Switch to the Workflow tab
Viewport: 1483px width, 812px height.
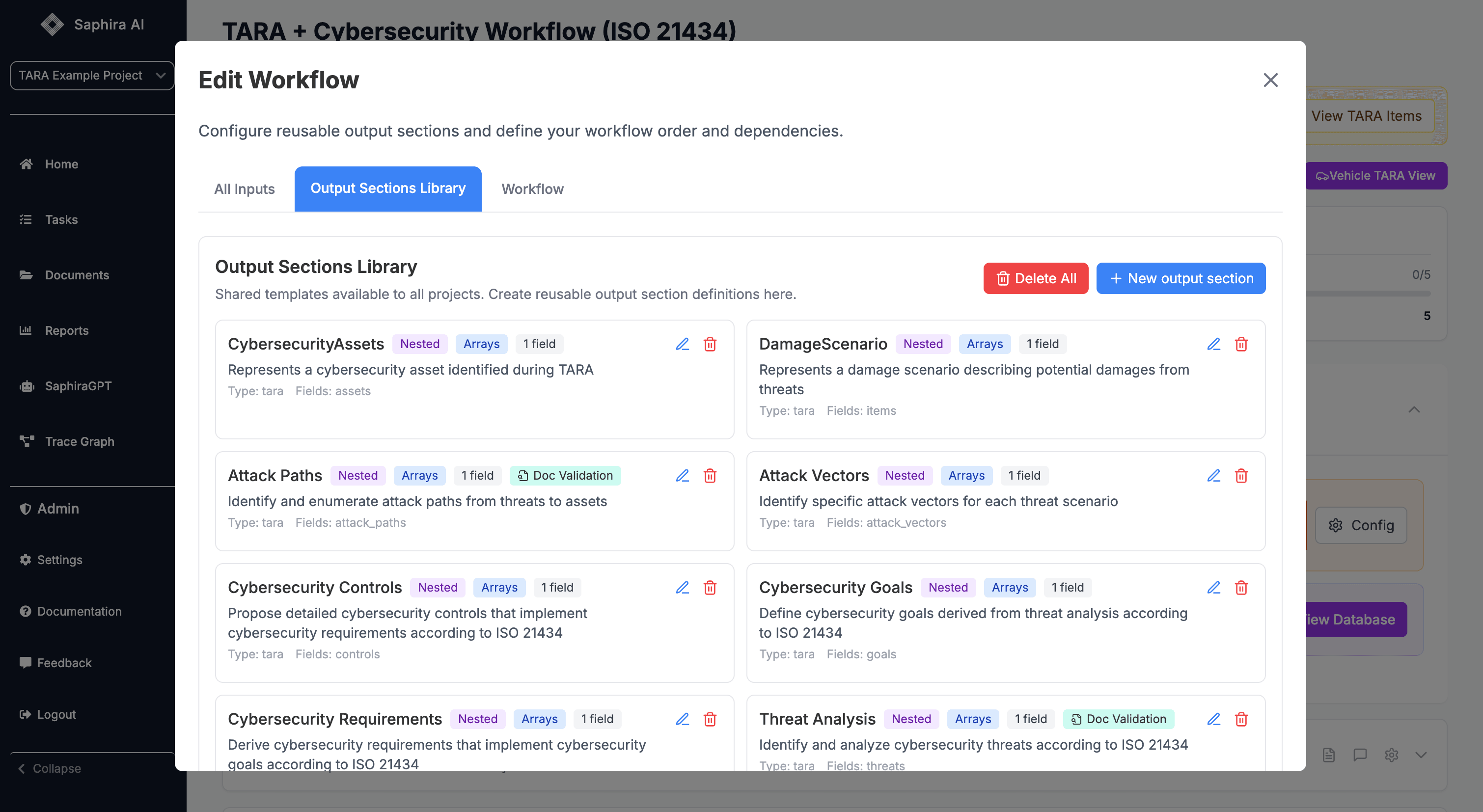532,189
